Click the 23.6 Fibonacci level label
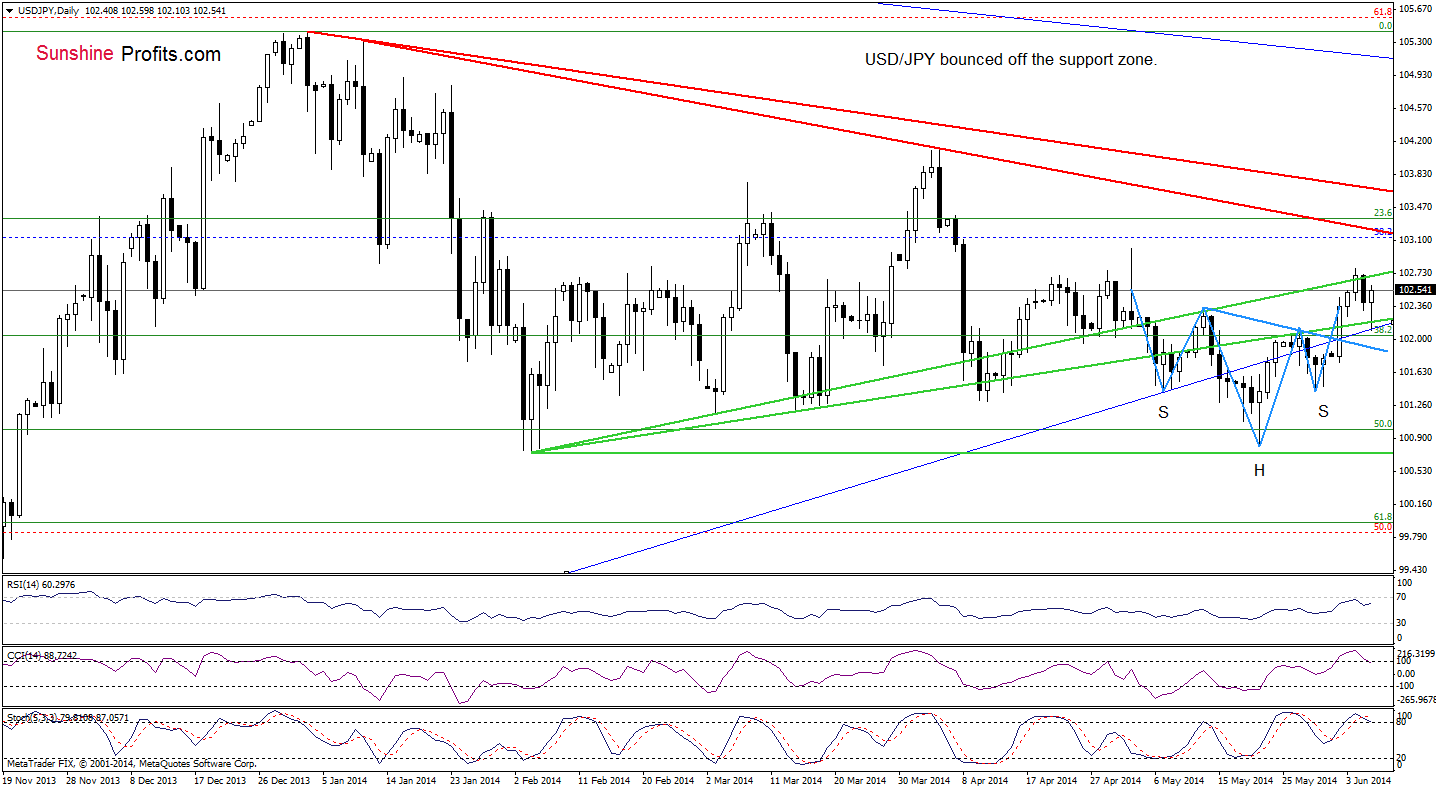The width and height of the screenshot is (1436, 789). 1384,212
